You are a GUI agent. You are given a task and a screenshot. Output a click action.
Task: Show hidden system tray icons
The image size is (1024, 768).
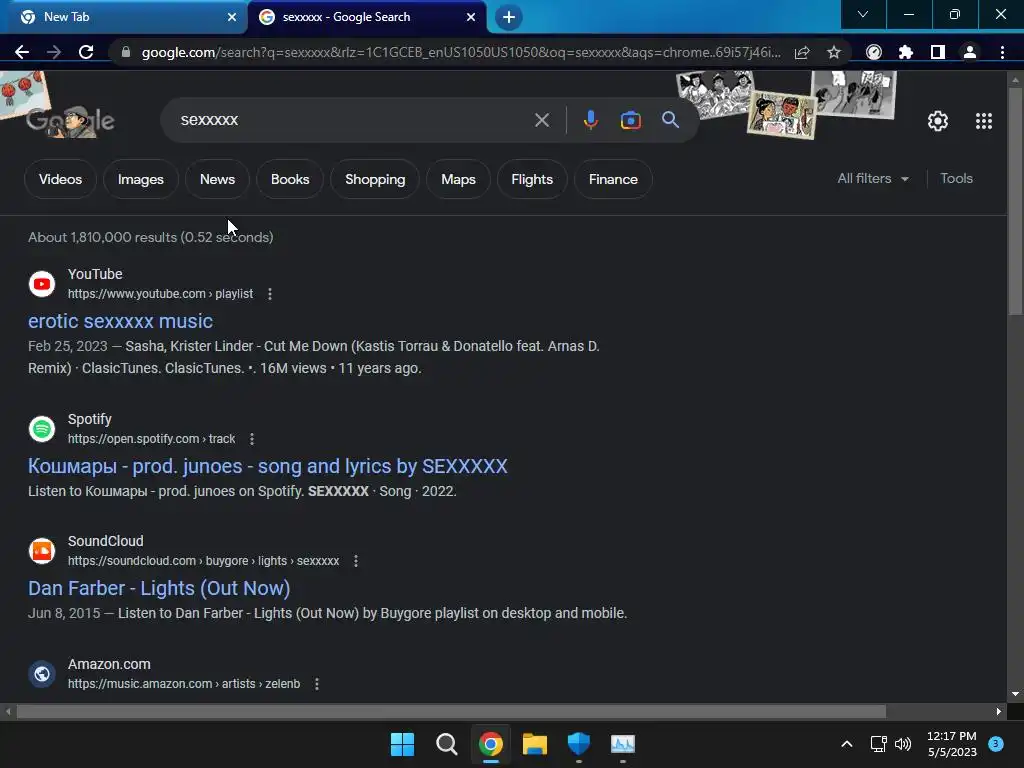[x=846, y=744]
